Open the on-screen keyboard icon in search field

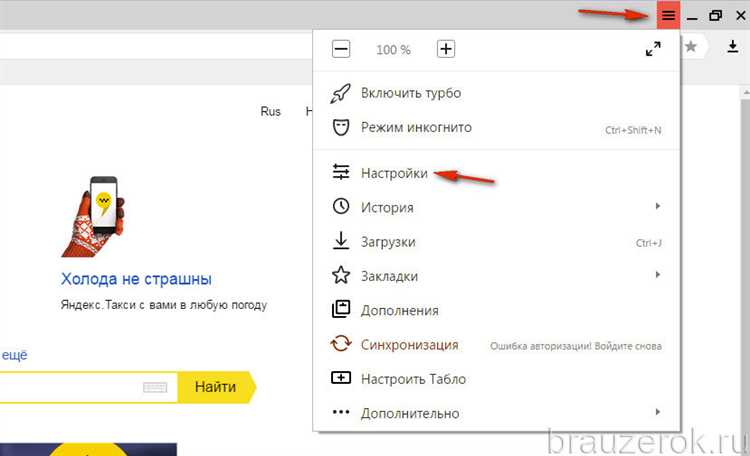(x=155, y=387)
